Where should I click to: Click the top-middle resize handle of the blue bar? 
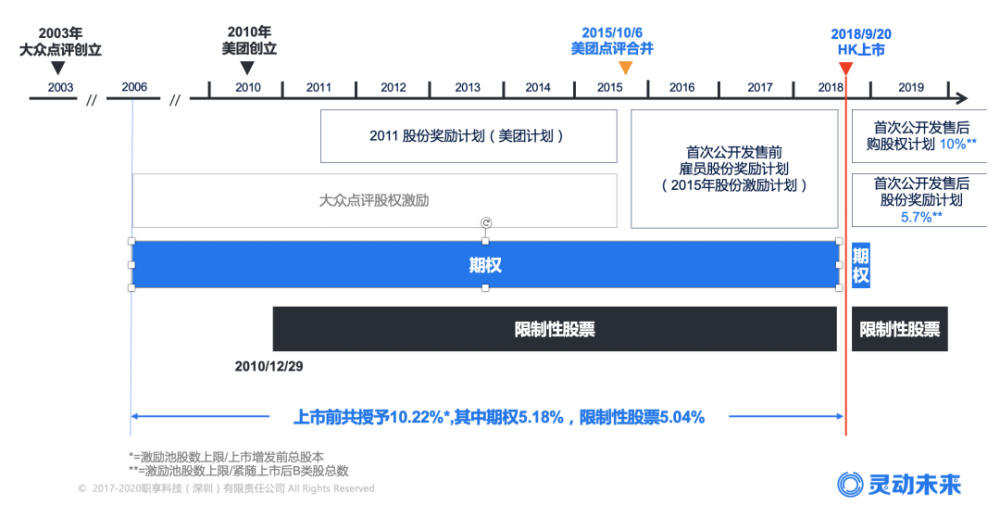click(486, 241)
